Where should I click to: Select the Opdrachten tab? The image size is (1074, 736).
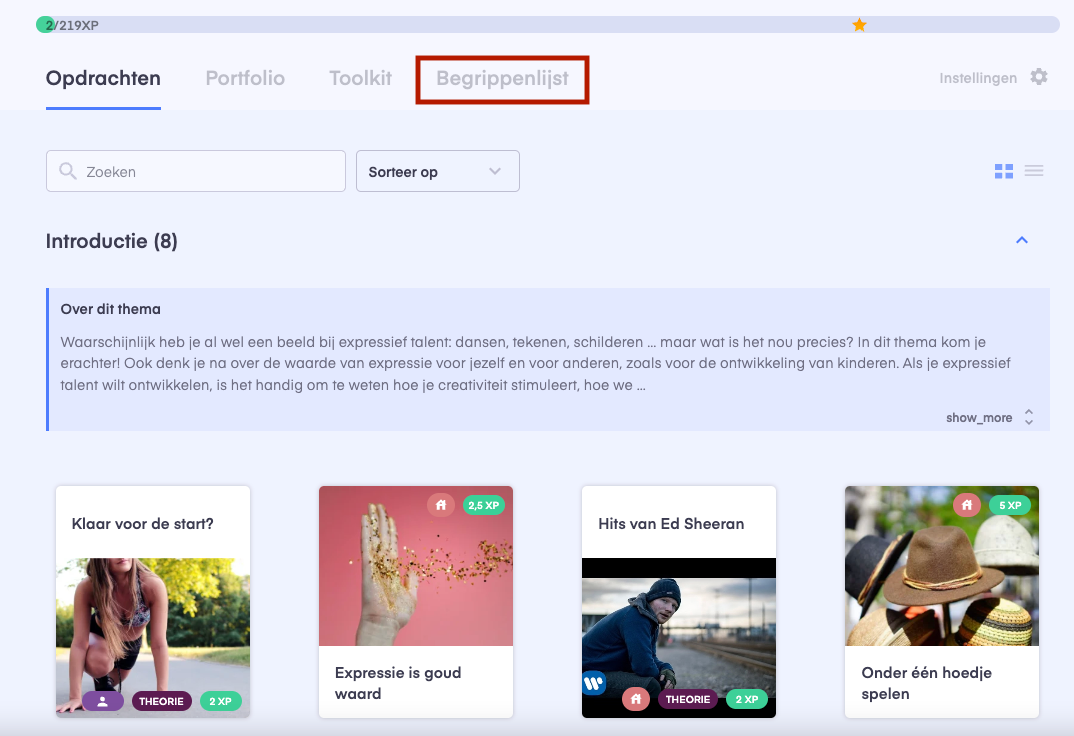click(103, 78)
